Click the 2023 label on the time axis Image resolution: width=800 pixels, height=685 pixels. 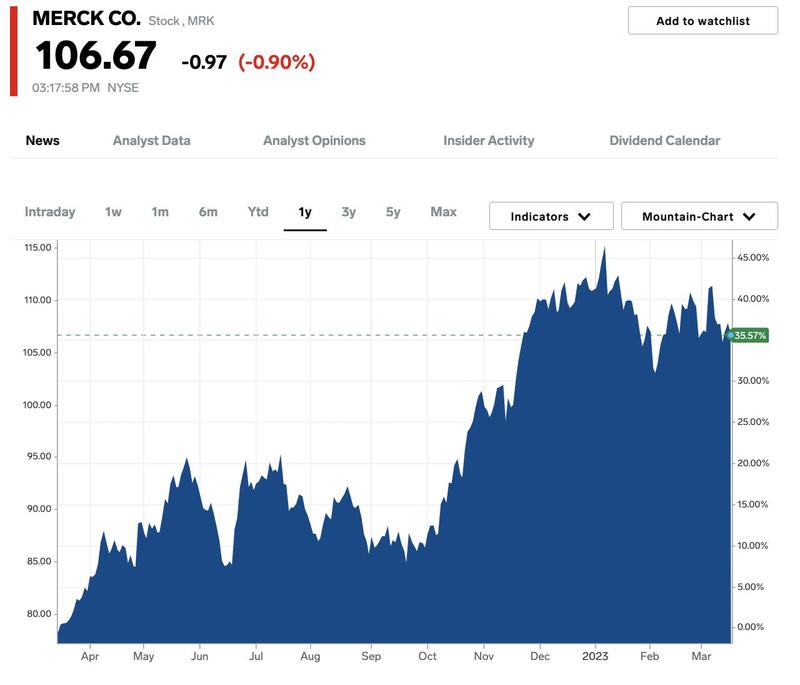(x=595, y=656)
